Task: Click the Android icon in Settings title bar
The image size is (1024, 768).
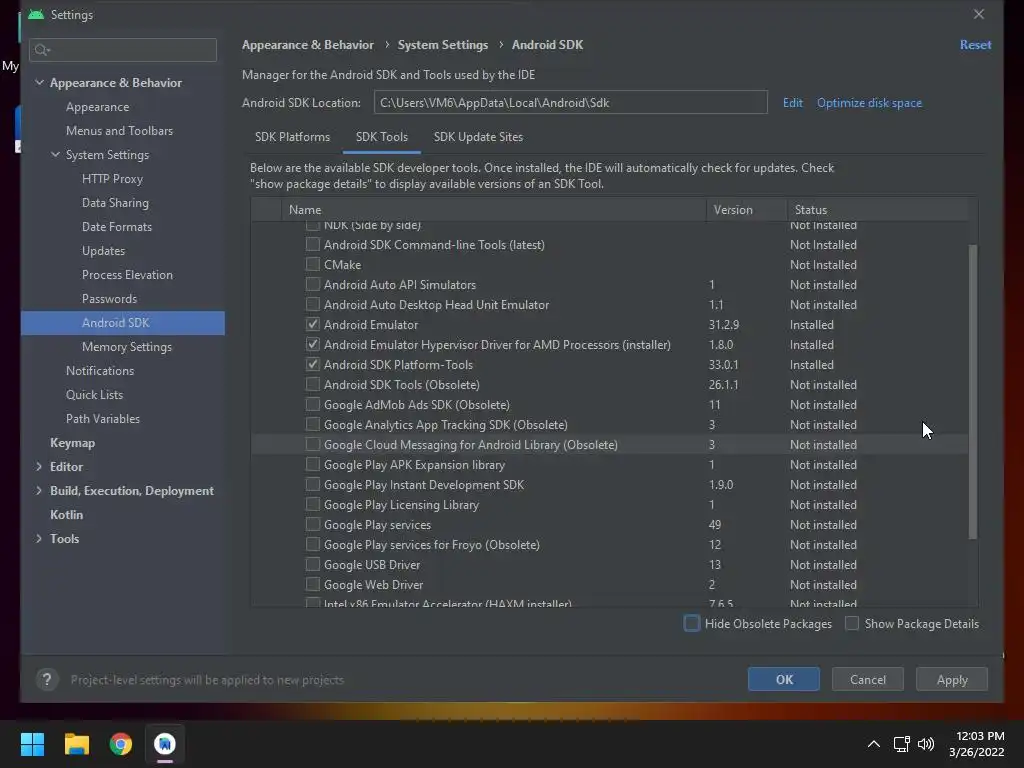Action: (36, 14)
